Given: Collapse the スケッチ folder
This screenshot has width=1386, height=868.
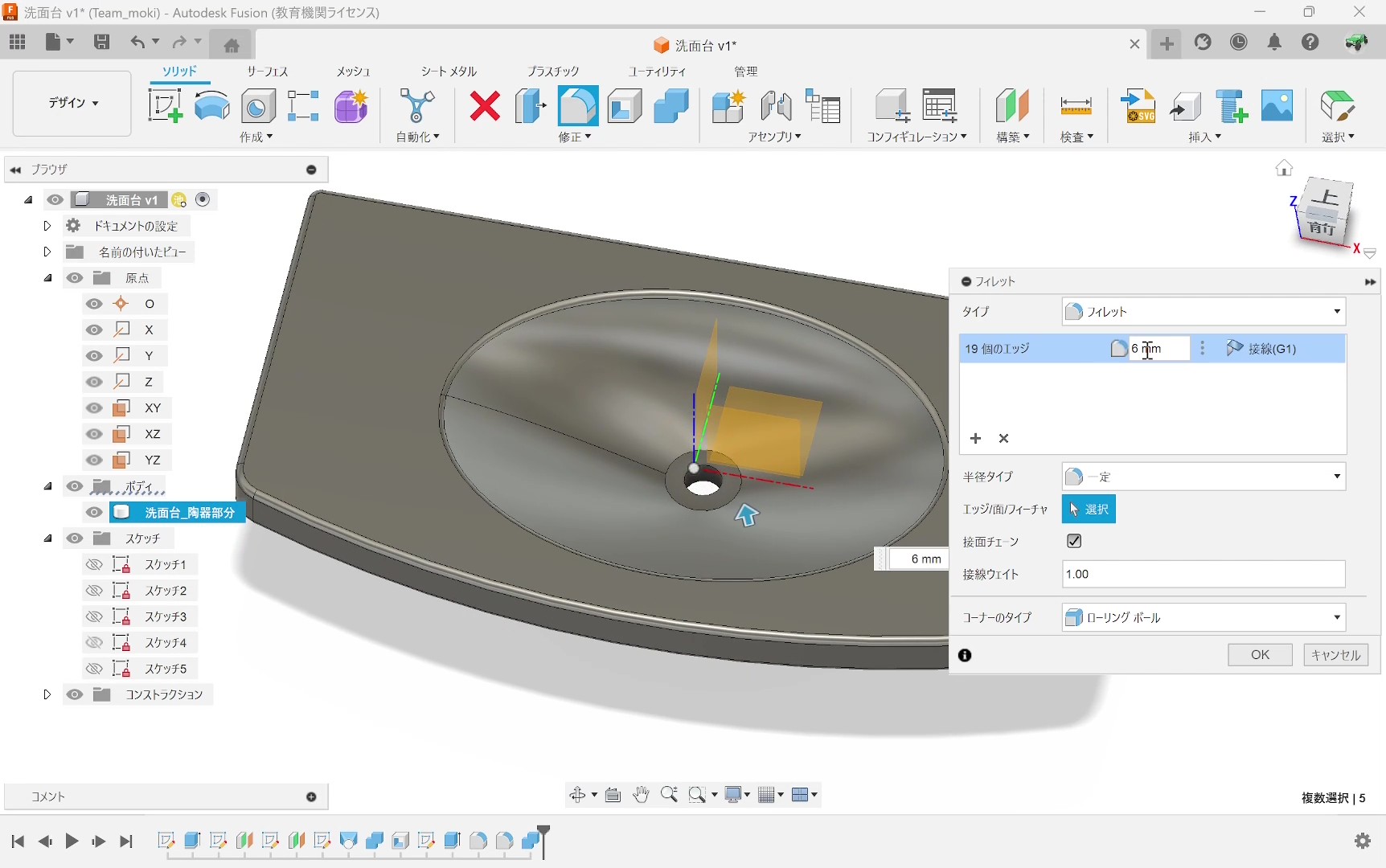Looking at the screenshot, I should pyautogui.click(x=48, y=538).
